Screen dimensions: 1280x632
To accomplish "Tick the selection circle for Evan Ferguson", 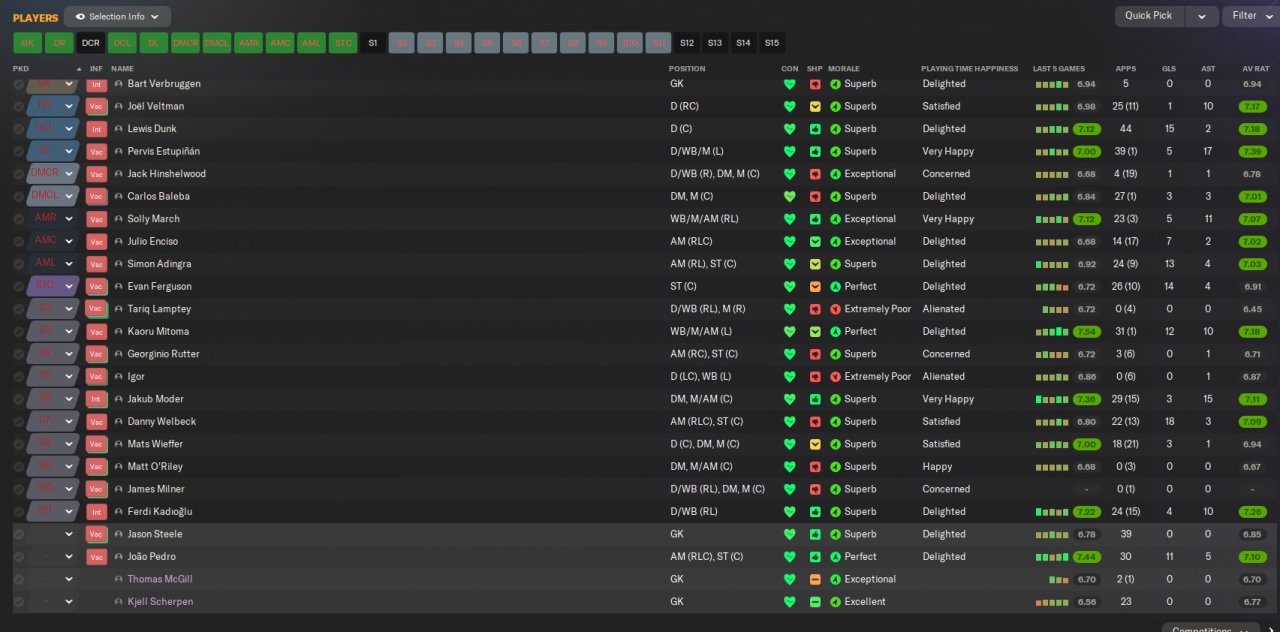I will coord(19,286).
